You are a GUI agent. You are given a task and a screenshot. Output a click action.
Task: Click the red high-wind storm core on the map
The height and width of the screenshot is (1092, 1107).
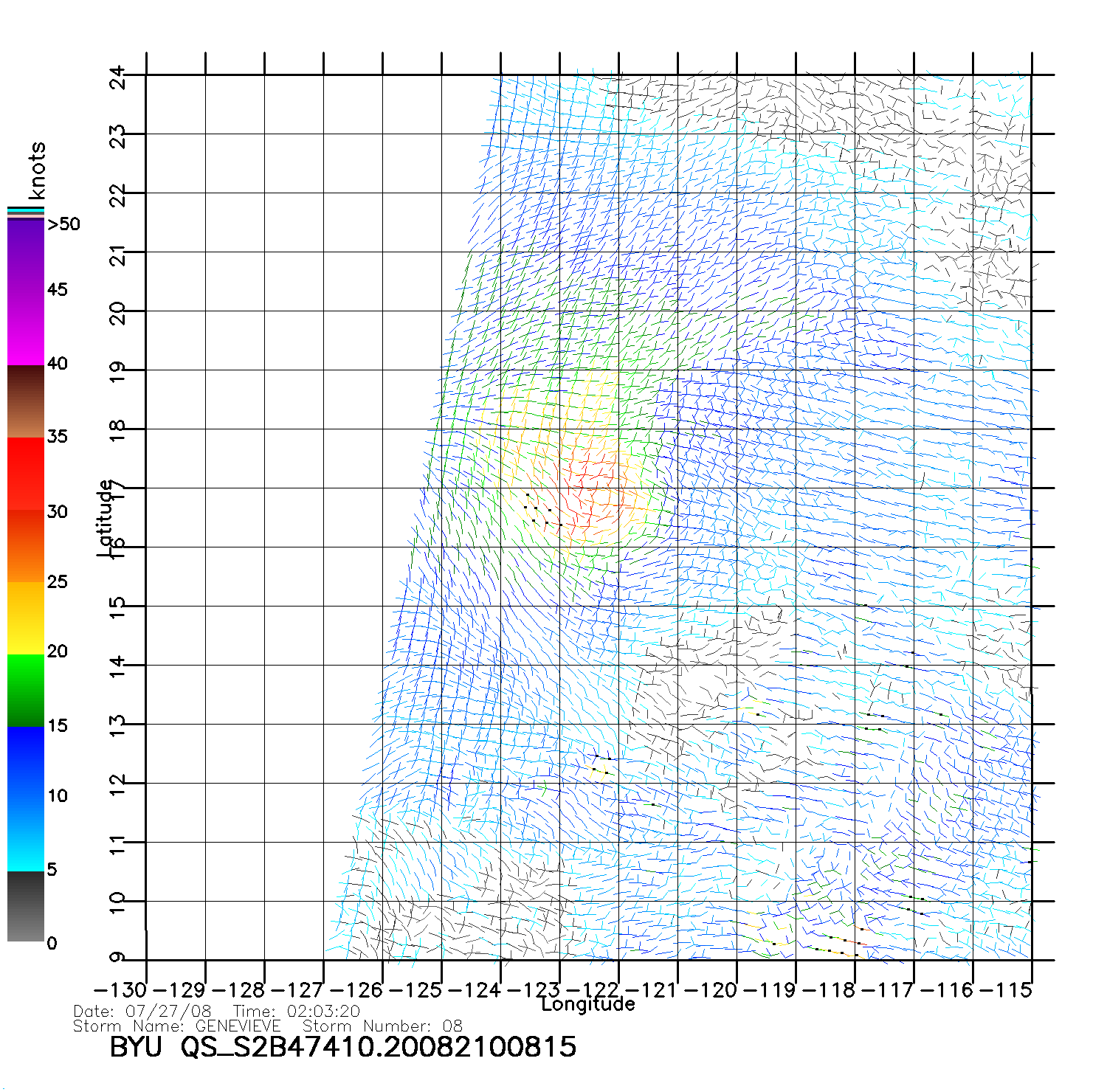tap(590, 491)
